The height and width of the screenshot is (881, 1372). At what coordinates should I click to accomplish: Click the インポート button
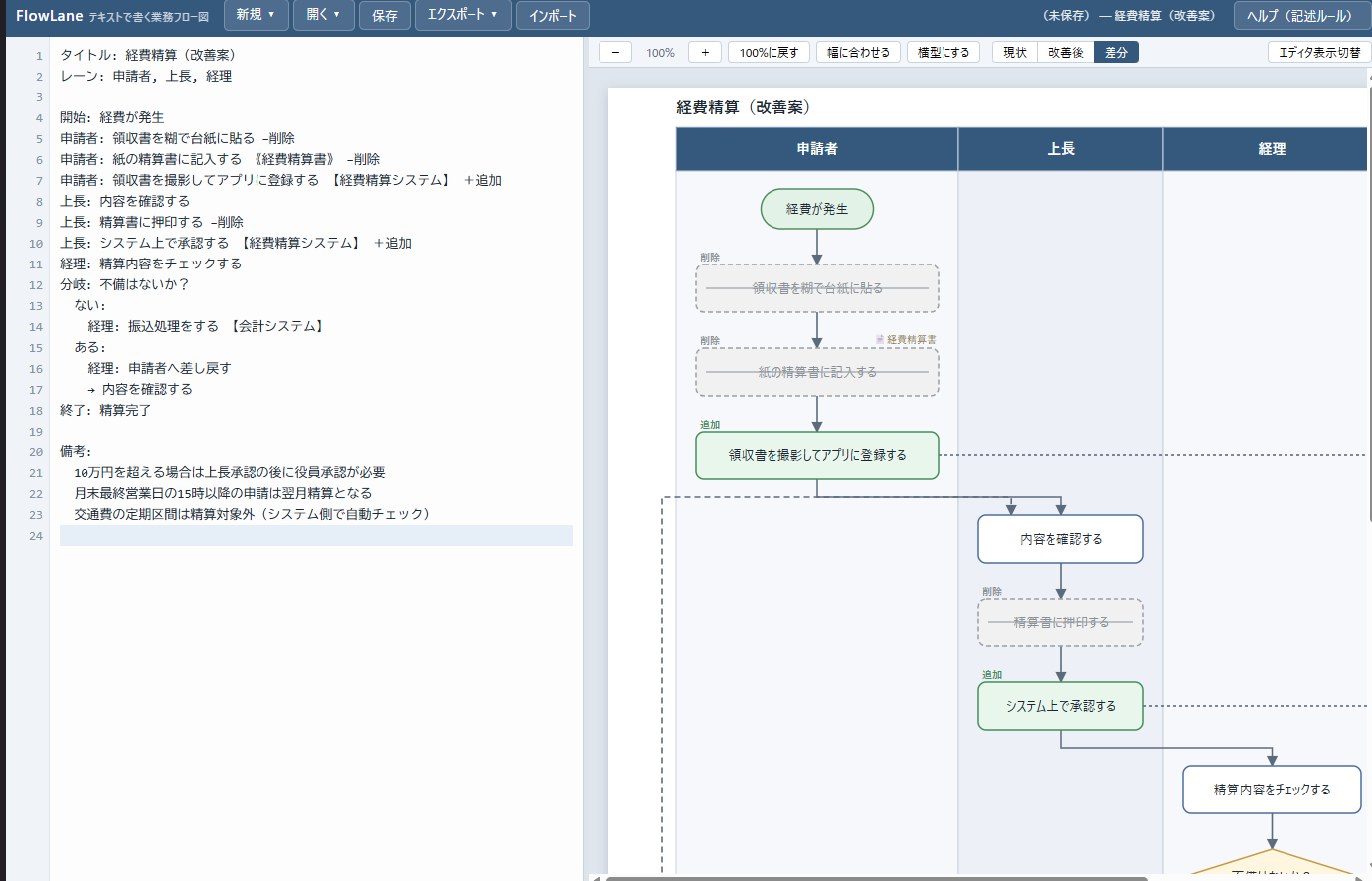click(x=553, y=15)
